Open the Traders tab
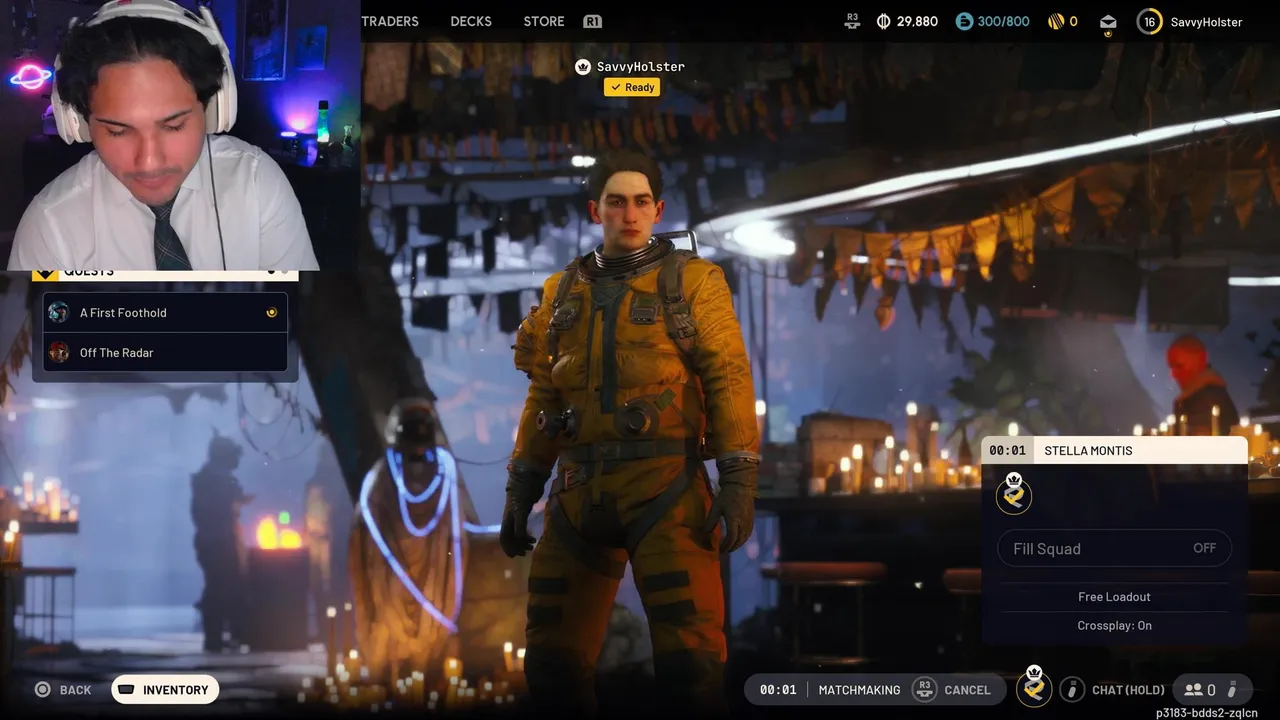 390,21
